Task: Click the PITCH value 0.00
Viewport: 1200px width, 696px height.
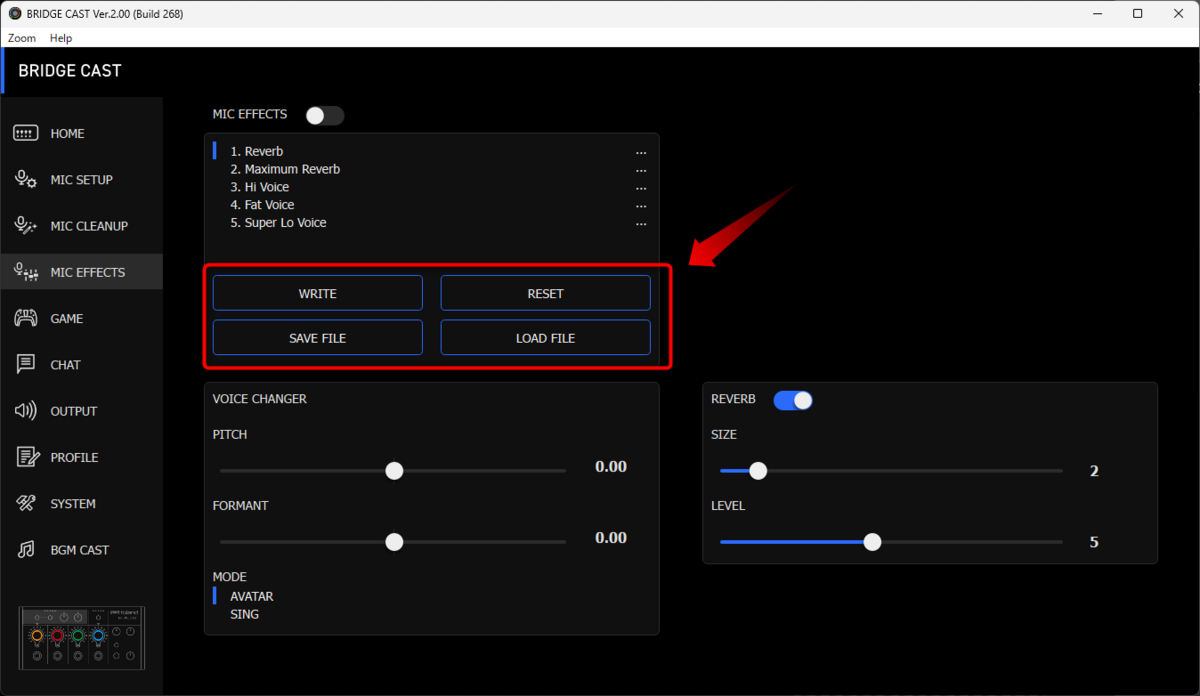Action: (611, 467)
